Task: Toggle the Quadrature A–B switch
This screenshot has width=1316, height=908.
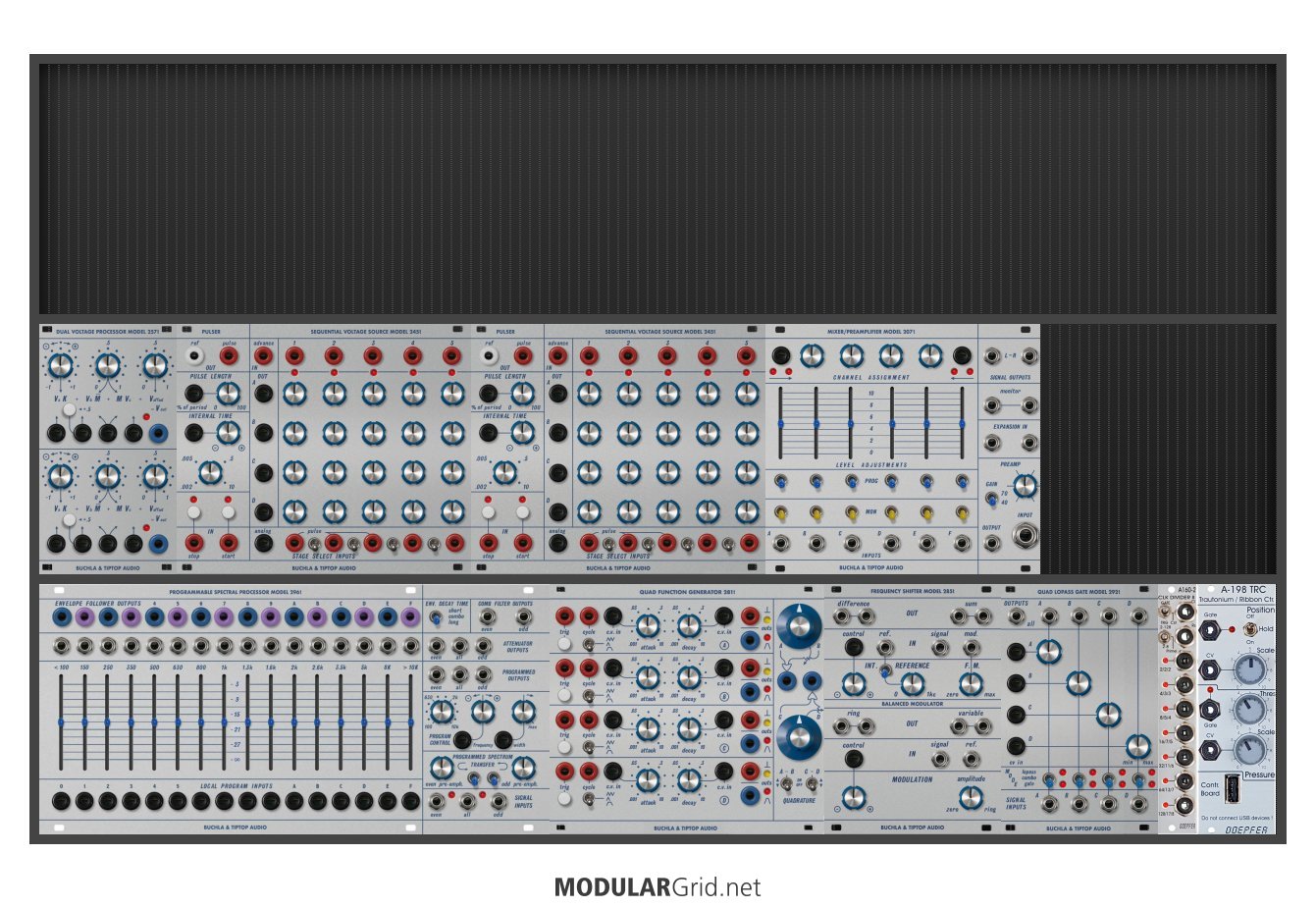Action: pyautogui.click(x=787, y=784)
